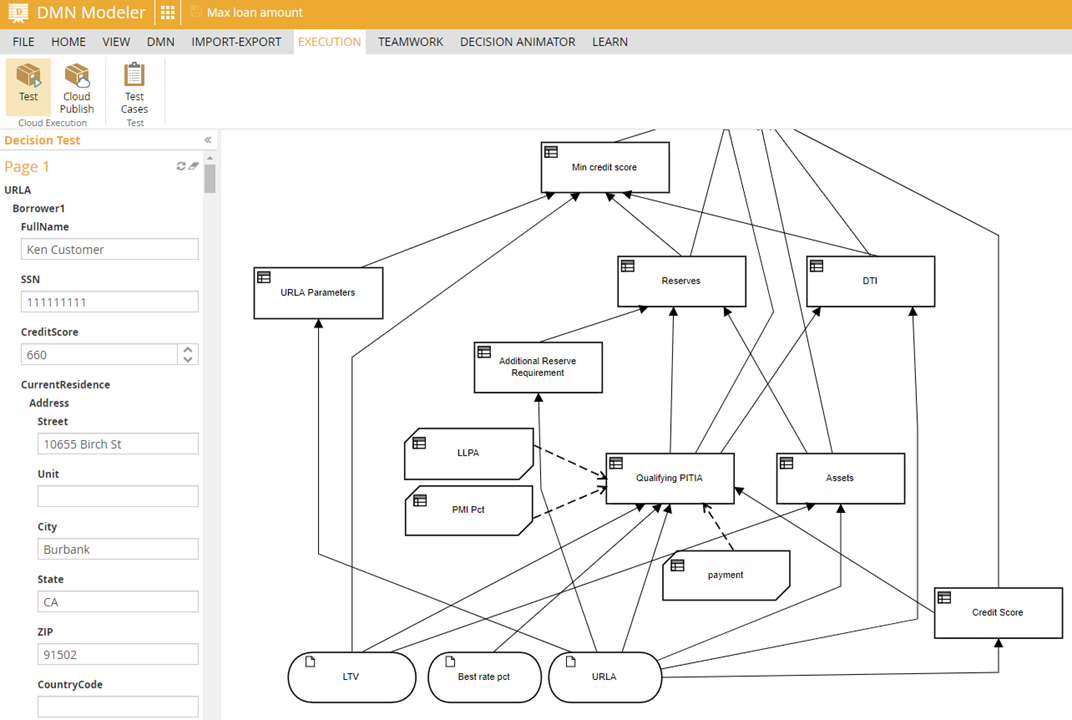
Task: Open the app launcher grid icon
Action: click(167, 13)
